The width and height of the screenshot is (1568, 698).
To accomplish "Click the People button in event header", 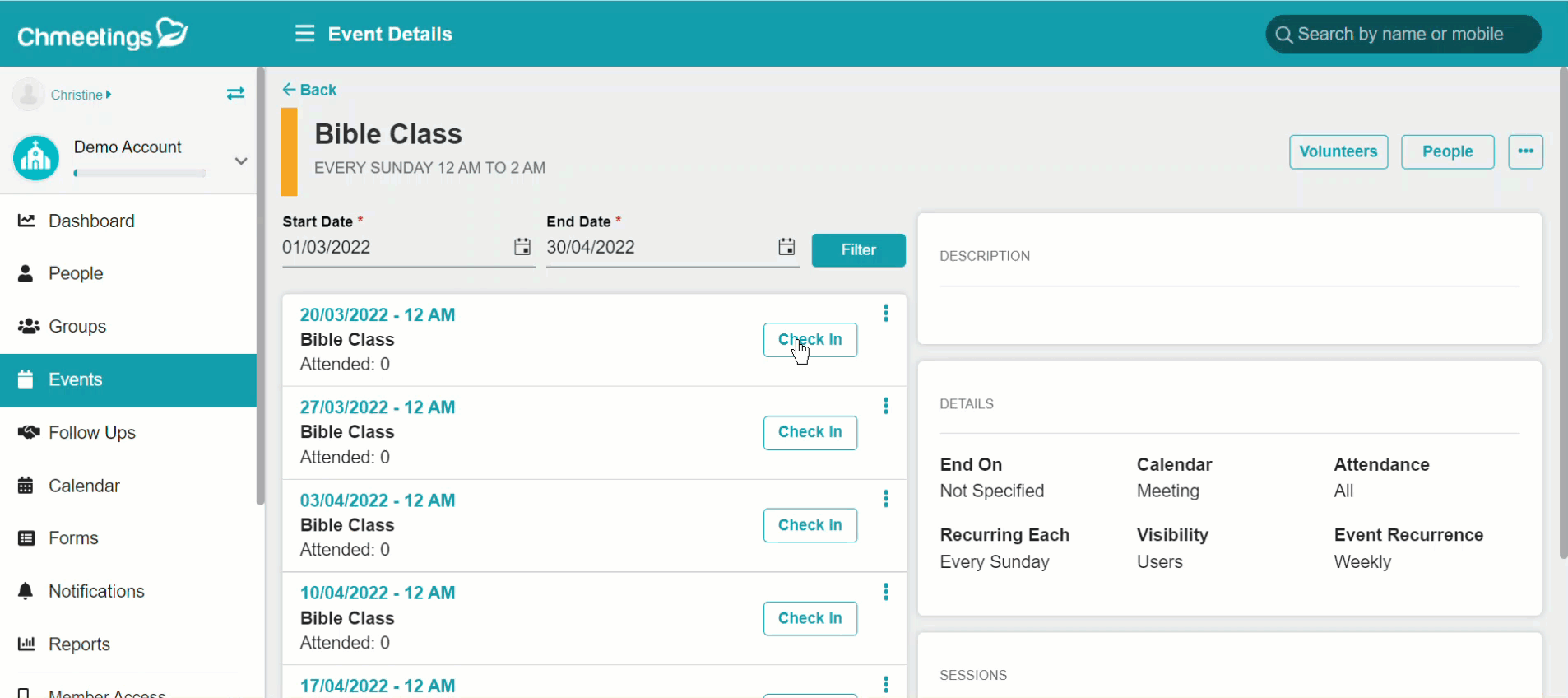I will click(x=1447, y=151).
